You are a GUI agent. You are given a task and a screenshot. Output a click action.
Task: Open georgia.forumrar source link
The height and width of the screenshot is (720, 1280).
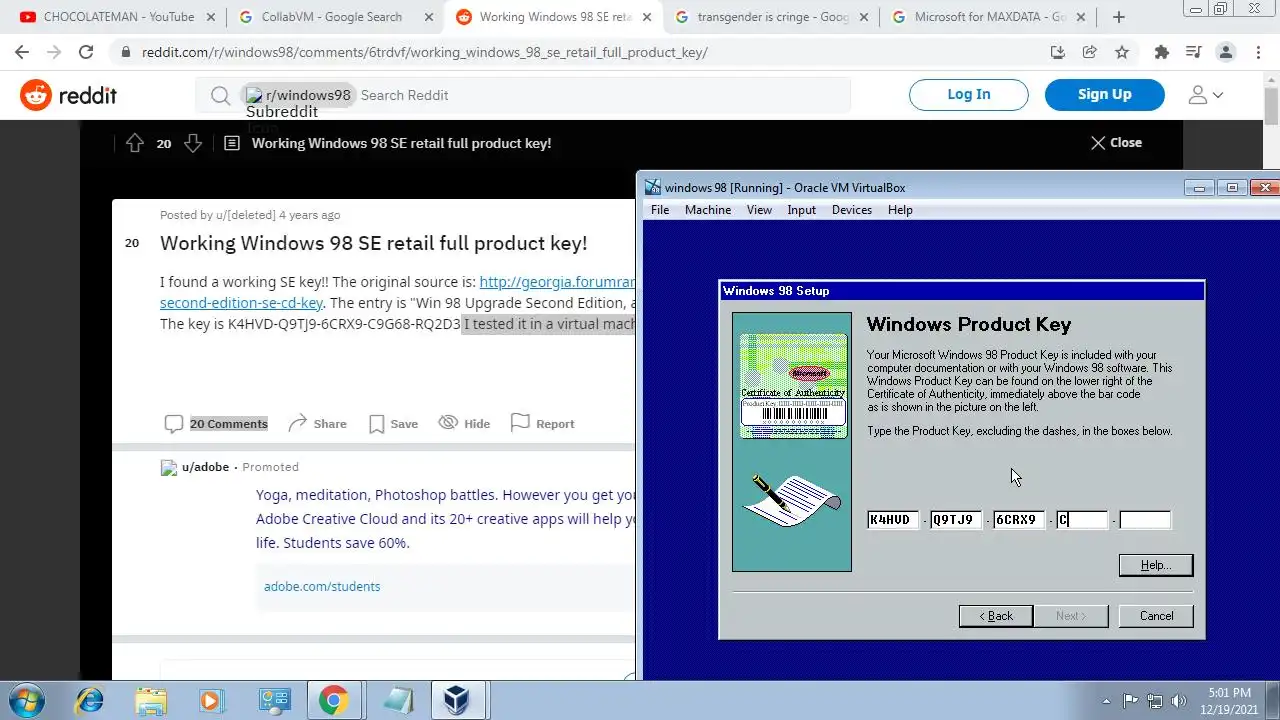point(557,282)
